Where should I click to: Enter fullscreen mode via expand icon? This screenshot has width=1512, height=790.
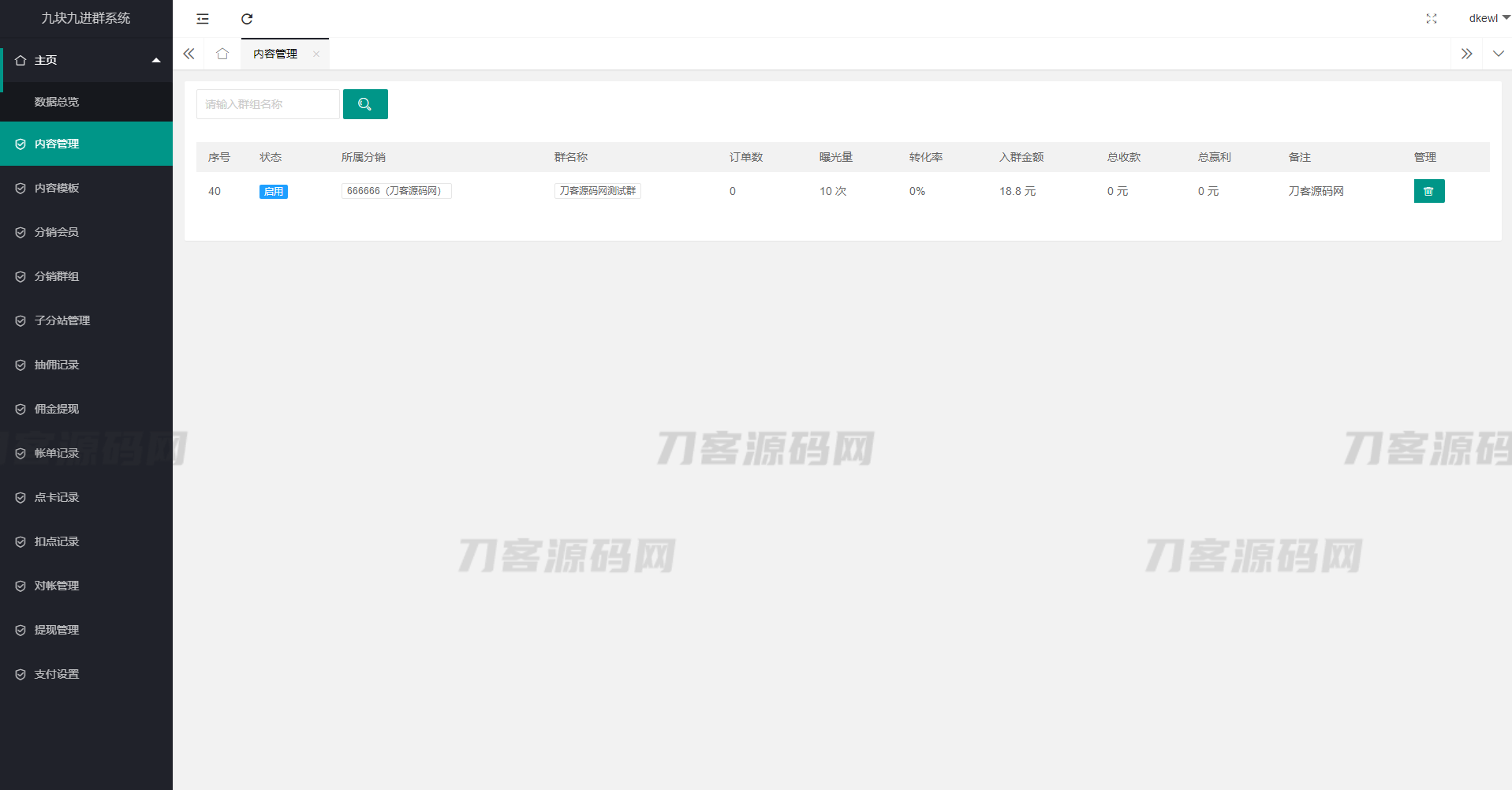tap(1431, 19)
